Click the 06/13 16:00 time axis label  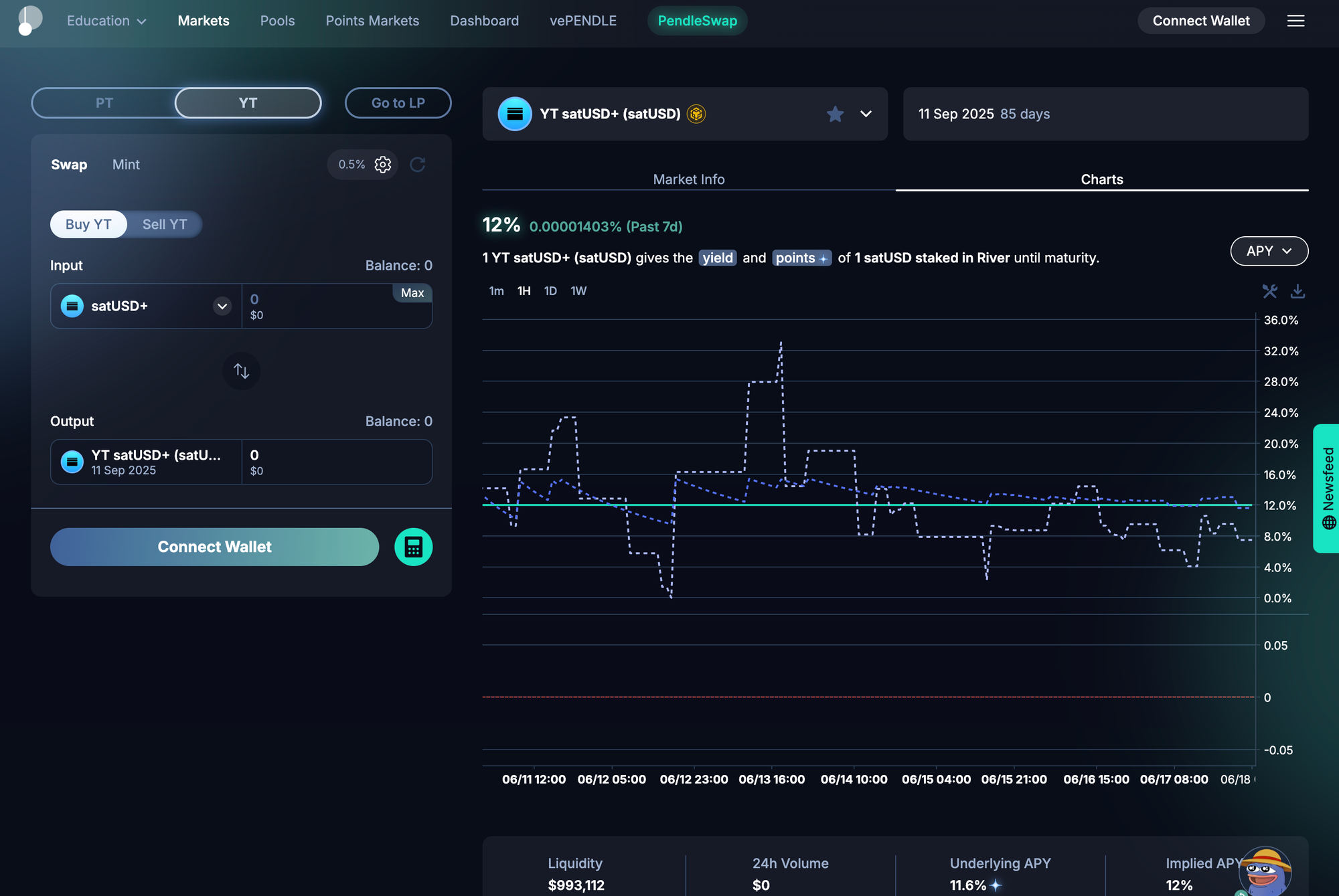[771, 780]
